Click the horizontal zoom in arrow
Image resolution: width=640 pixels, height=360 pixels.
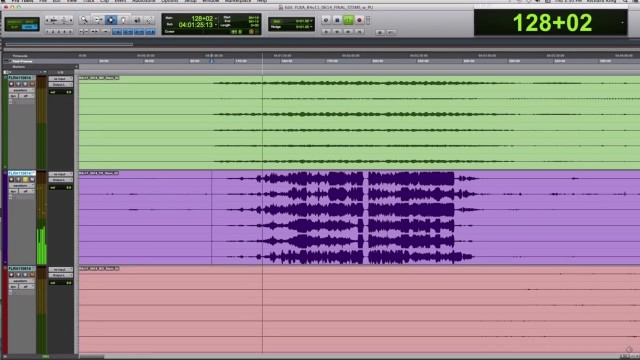71,20
